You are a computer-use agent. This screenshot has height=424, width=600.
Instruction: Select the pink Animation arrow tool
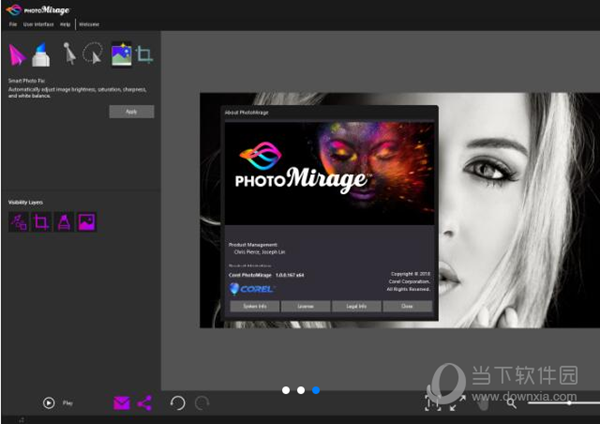tap(17, 55)
